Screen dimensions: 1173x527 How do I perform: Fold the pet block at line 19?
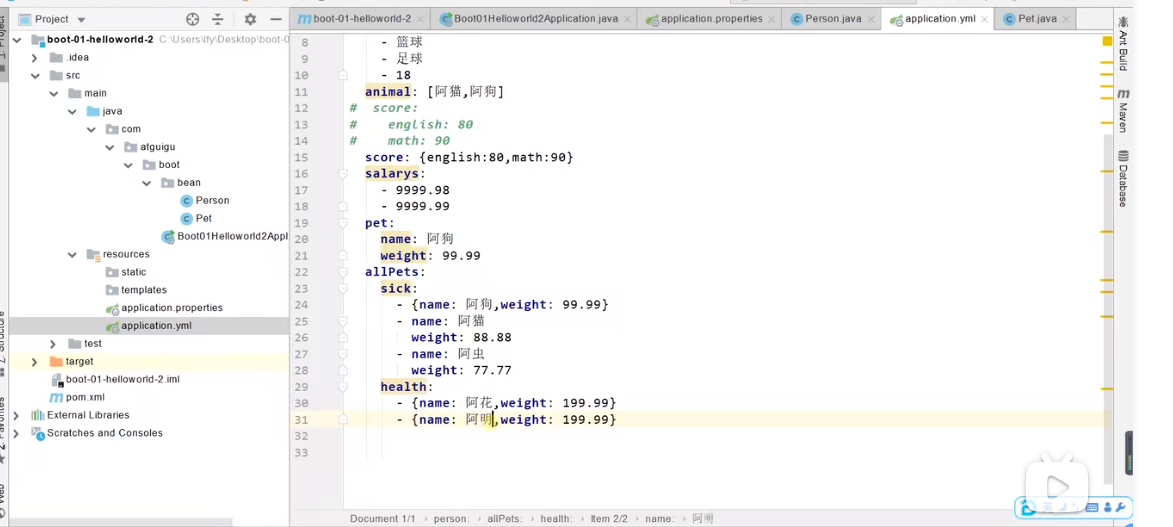[343, 223]
